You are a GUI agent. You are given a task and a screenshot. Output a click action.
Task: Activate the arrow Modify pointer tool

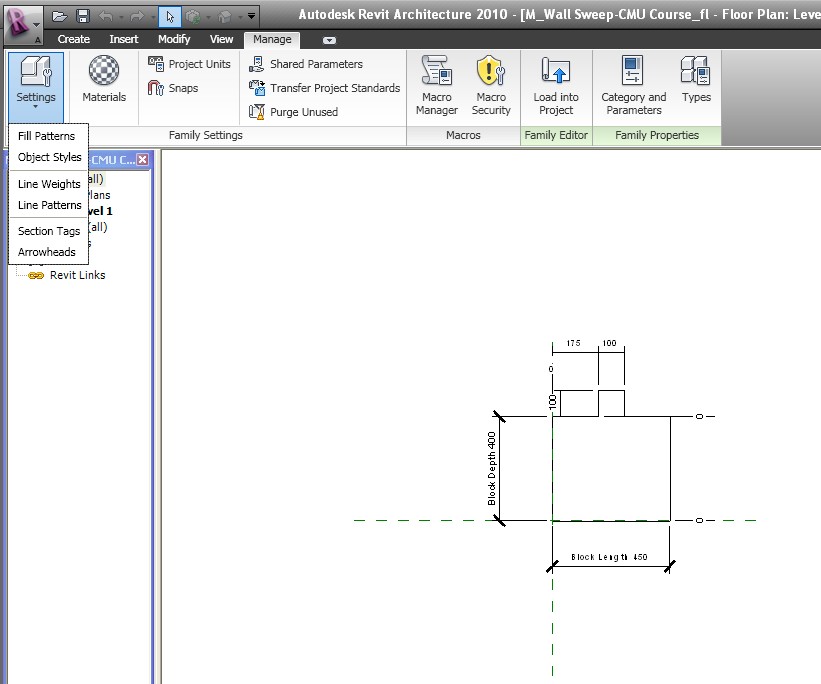pyautogui.click(x=170, y=16)
